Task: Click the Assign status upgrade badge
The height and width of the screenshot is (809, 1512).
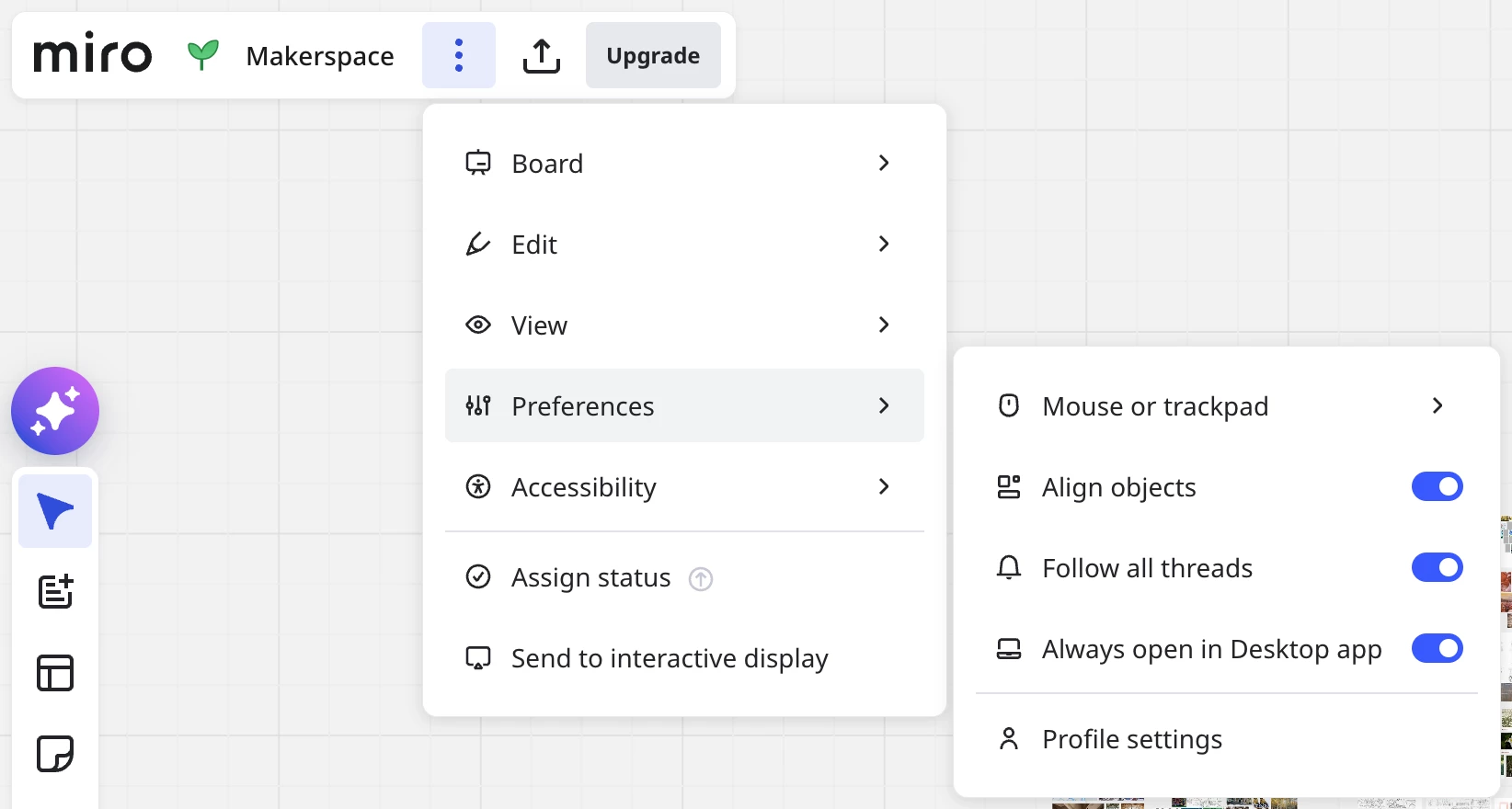Action: click(x=701, y=578)
